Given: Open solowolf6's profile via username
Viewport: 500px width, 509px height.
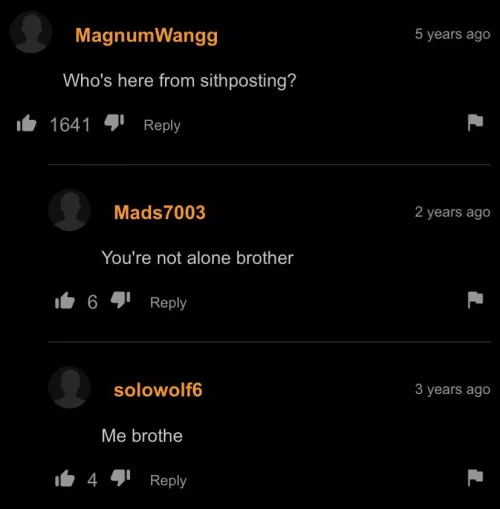Looking at the screenshot, I should click(x=158, y=390).
